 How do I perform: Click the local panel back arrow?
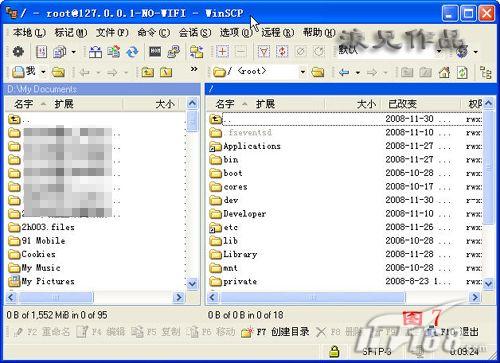[x=84, y=72]
